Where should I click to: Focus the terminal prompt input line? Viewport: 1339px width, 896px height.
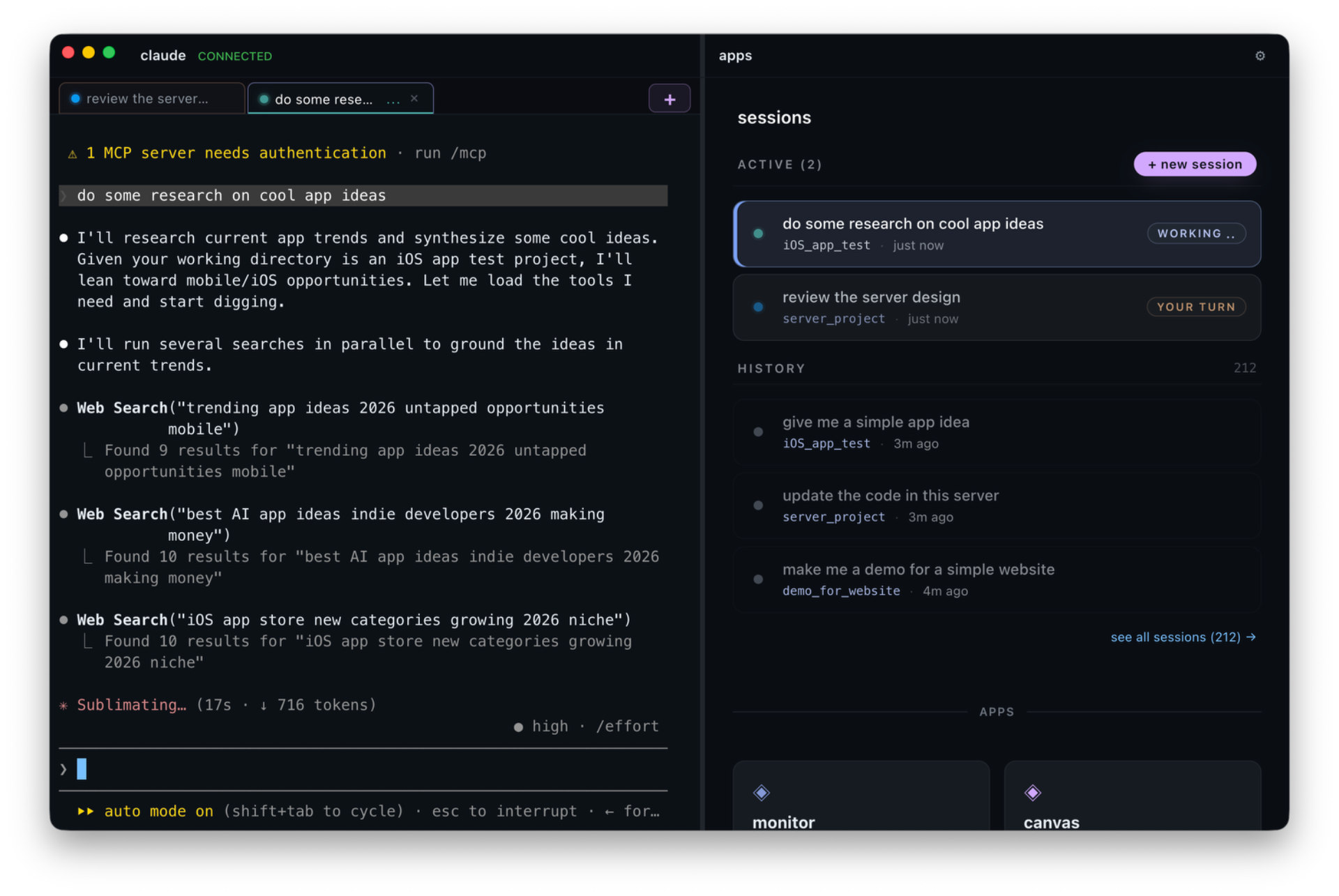tap(363, 769)
